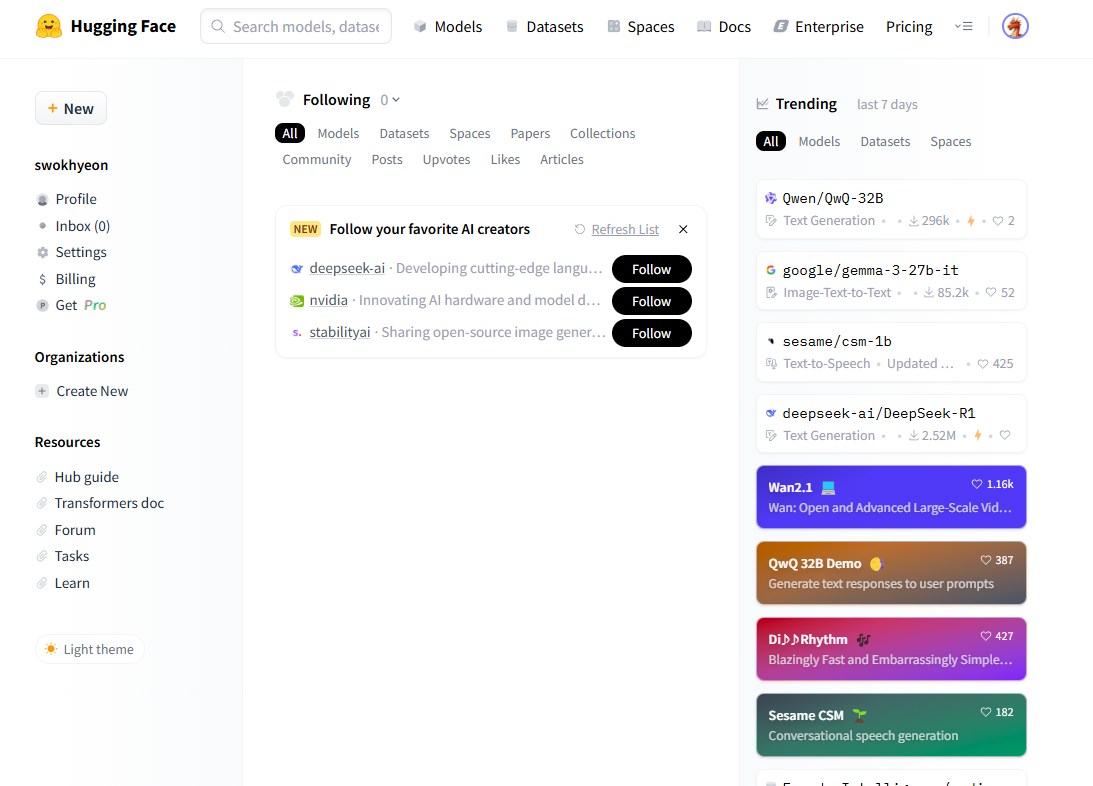Select the Papers filter tab
1093x786 pixels.
click(530, 133)
